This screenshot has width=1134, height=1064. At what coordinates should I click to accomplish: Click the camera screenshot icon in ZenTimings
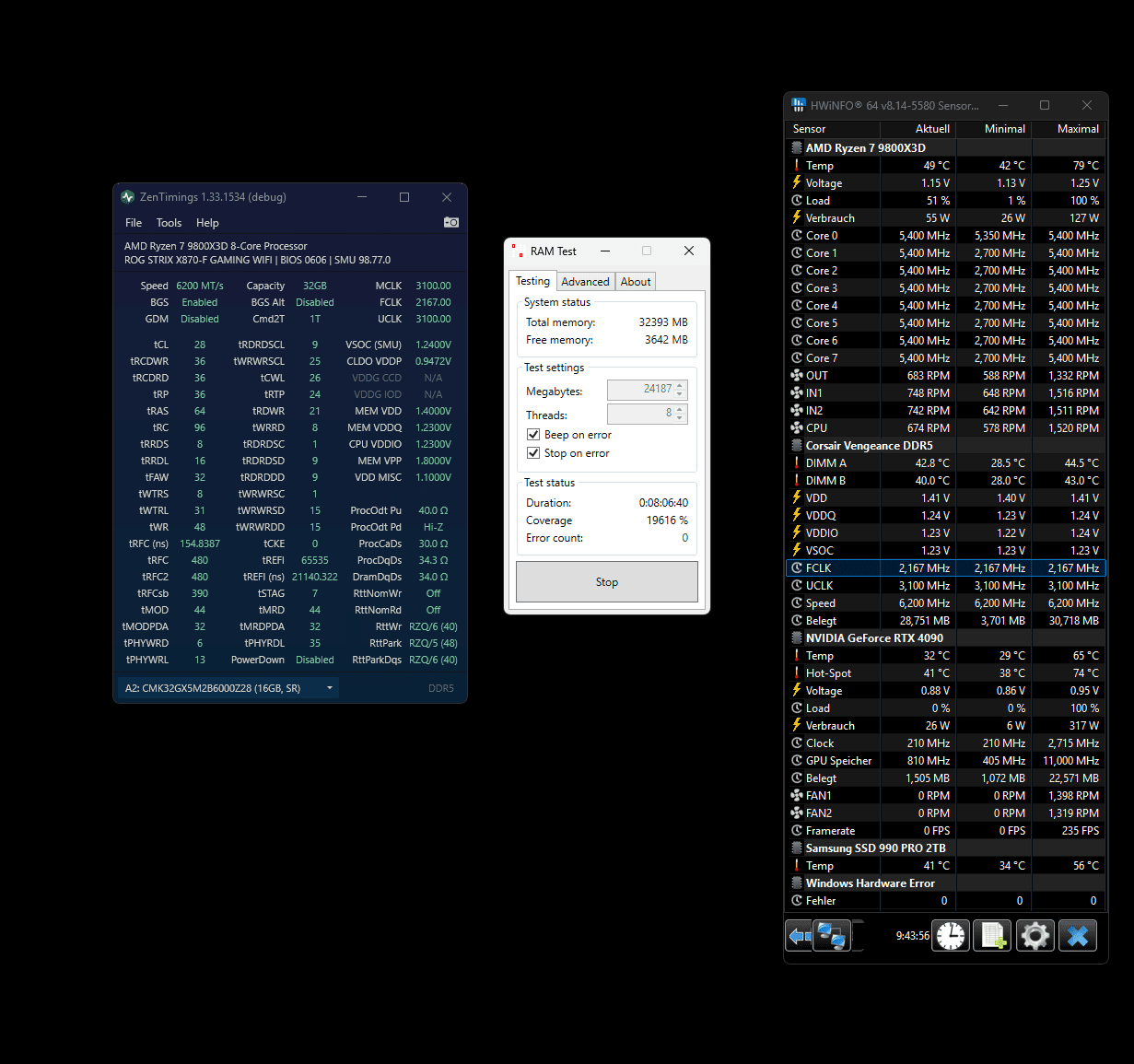(x=450, y=222)
